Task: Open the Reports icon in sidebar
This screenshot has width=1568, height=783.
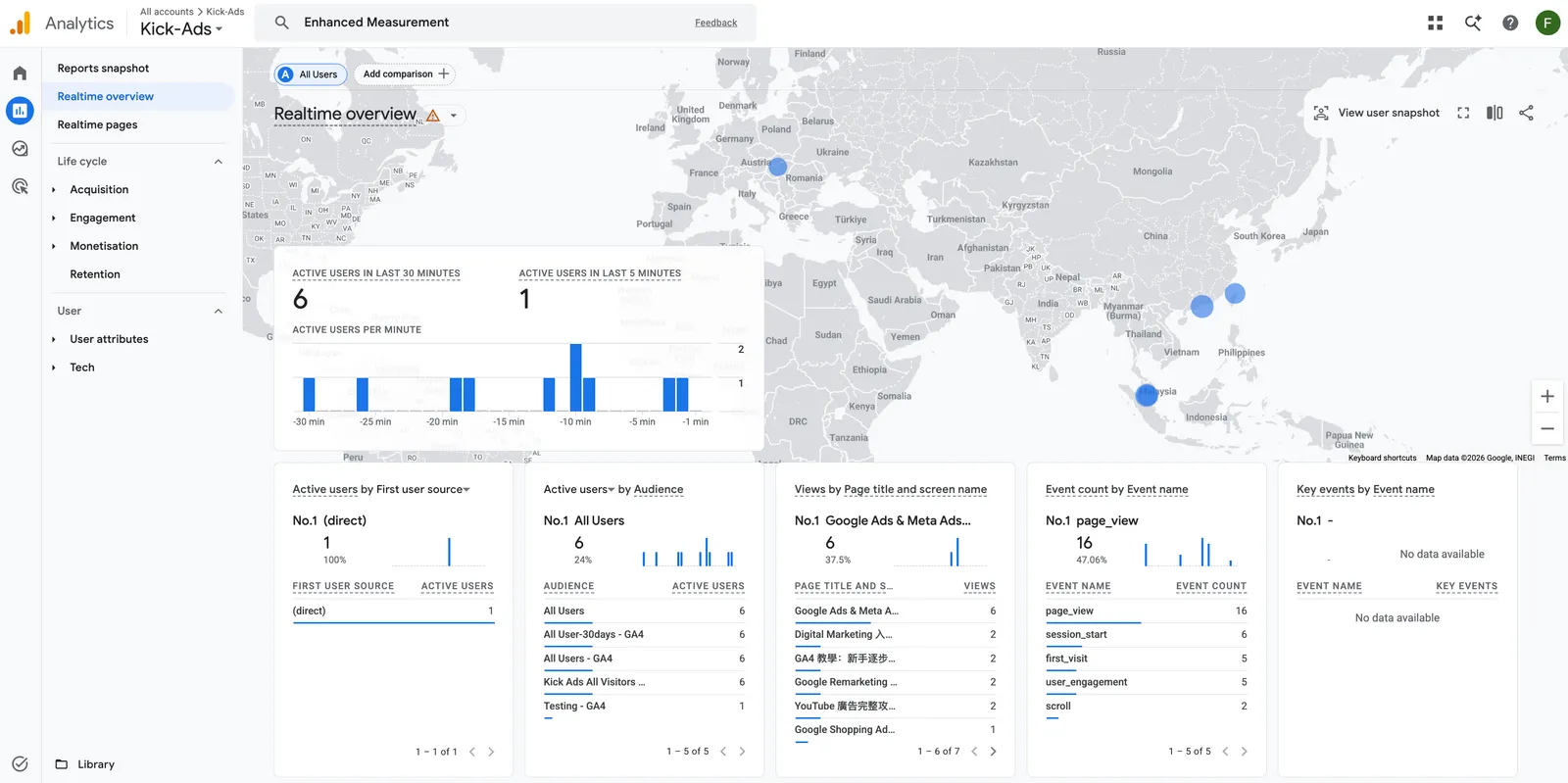Action: click(x=20, y=111)
